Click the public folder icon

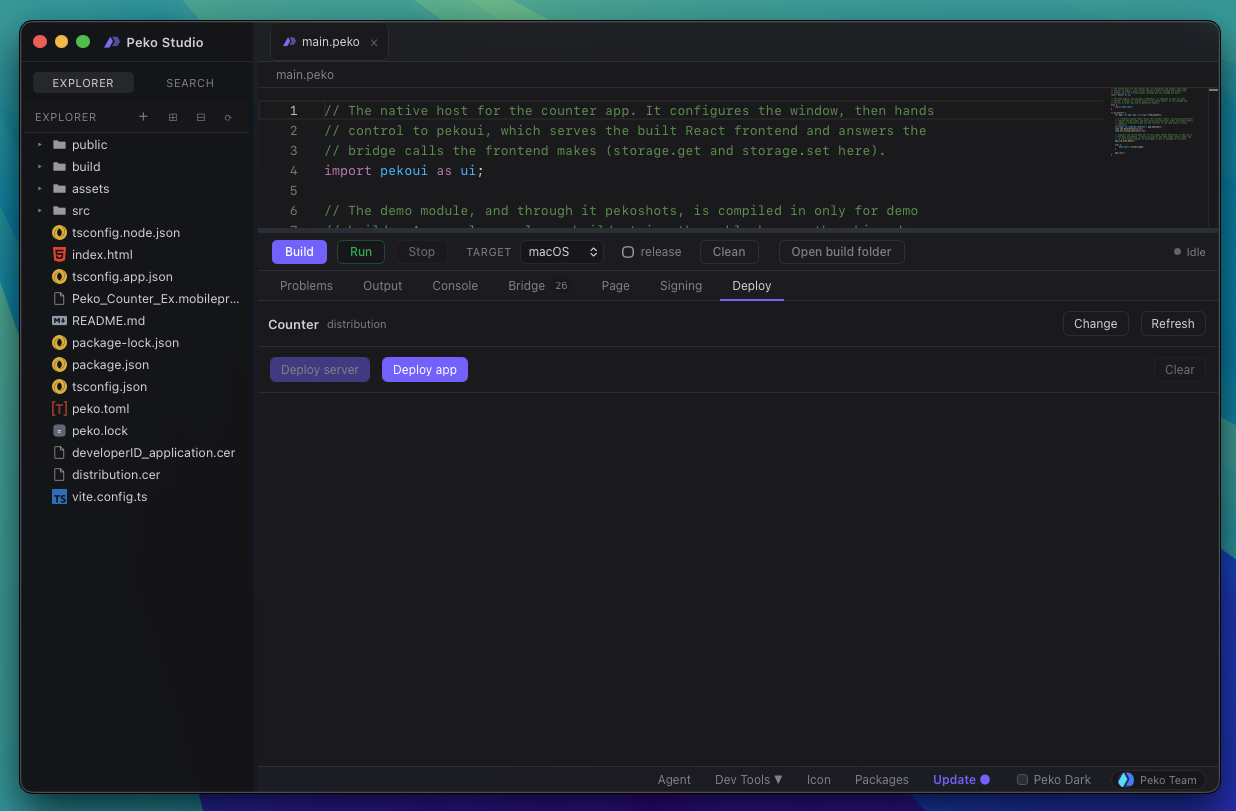(59, 145)
